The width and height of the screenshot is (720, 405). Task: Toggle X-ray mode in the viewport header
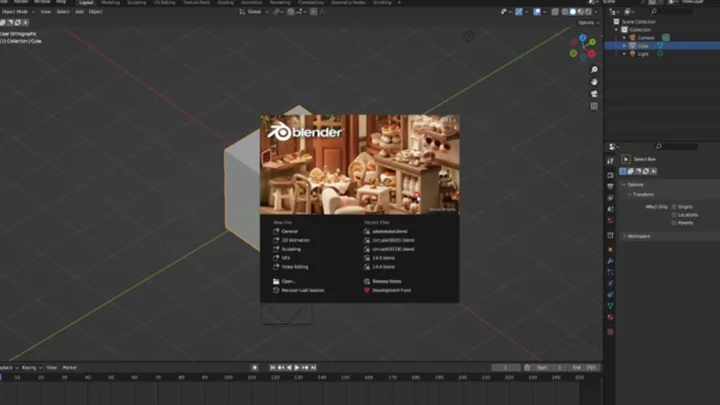click(x=555, y=12)
